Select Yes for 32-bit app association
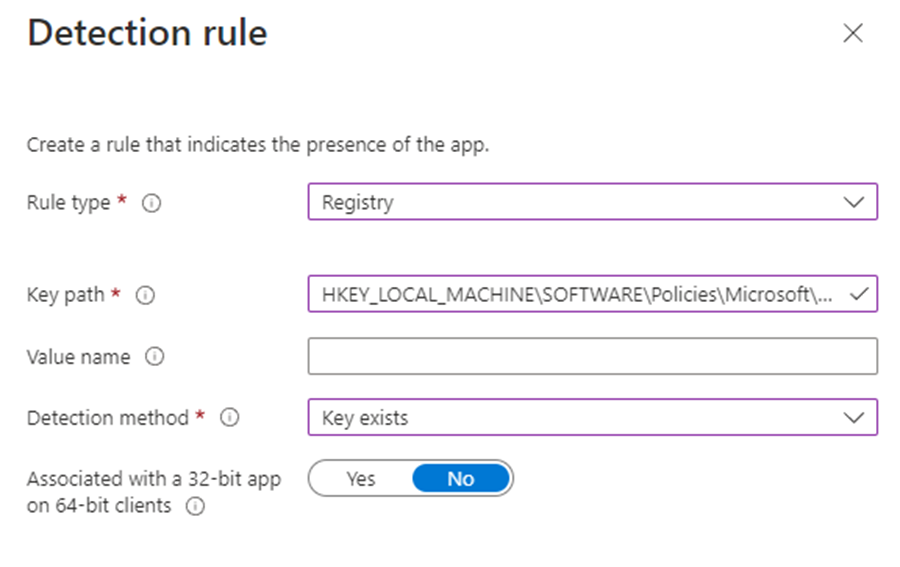The height and width of the screenshot is (567, 900). point(361,479)
